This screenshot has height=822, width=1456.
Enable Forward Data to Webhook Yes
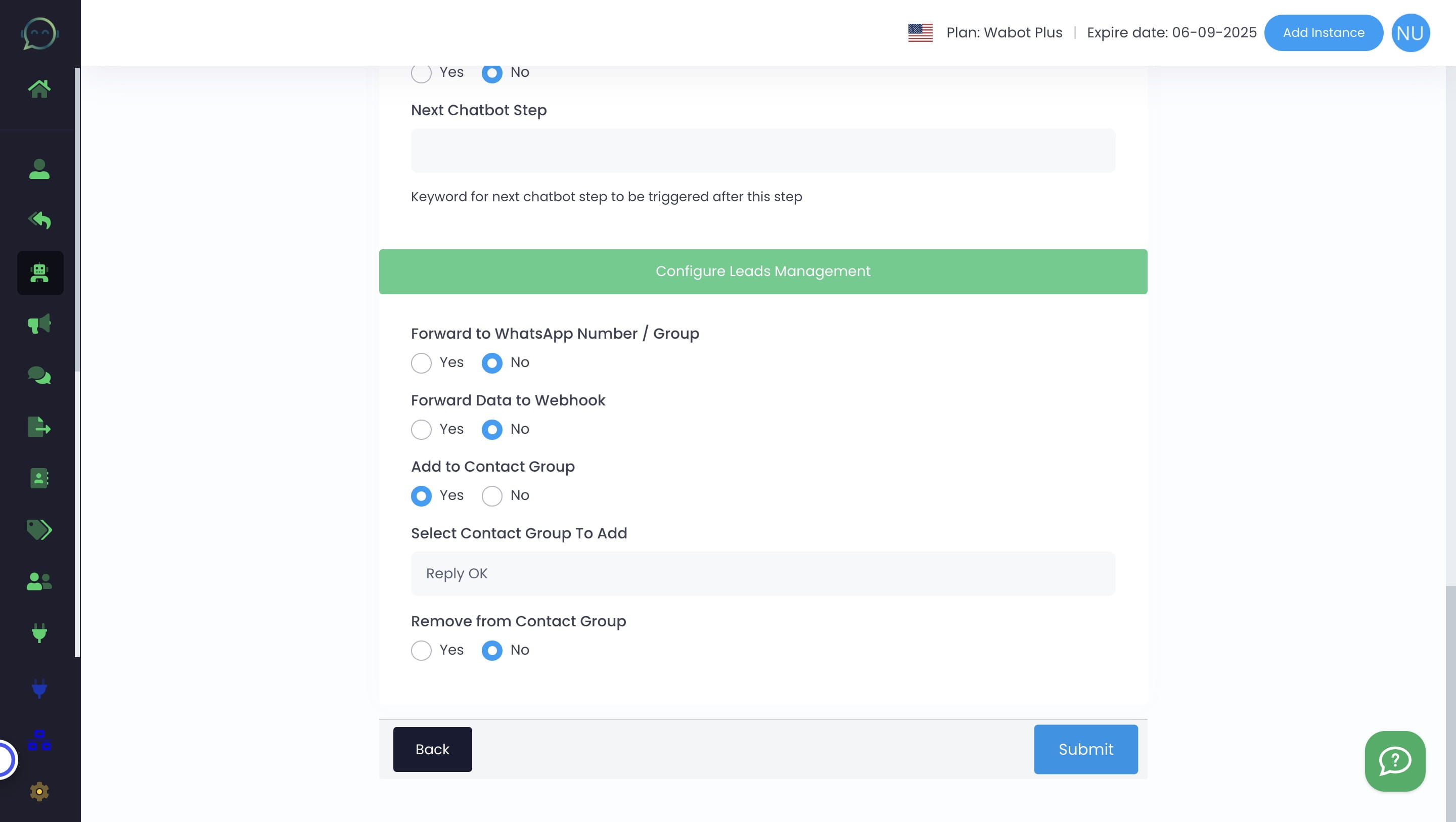coord(421,429)
